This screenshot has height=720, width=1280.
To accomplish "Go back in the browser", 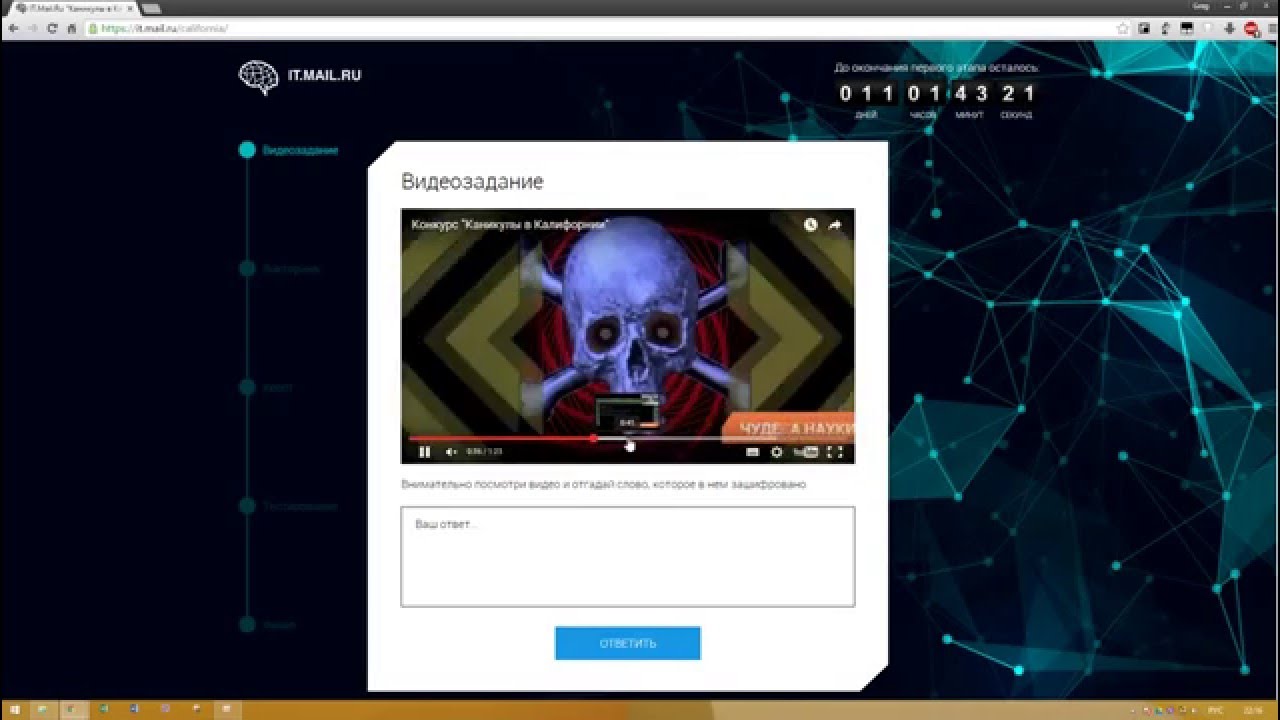I will tap(13, 29).
